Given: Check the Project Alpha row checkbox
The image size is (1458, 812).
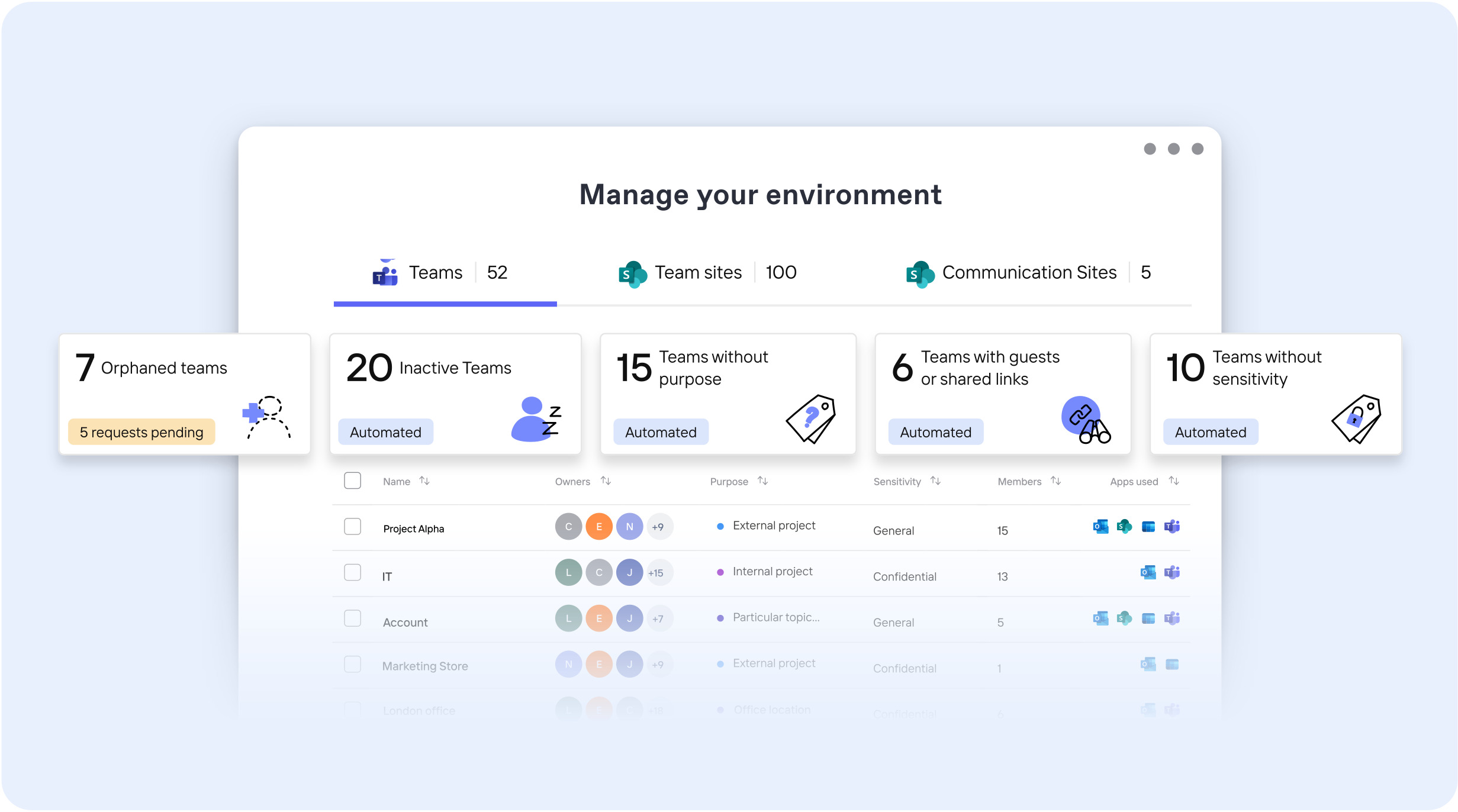Looking at the screenshot, I should pyautogui.click(x=352, y=526).
